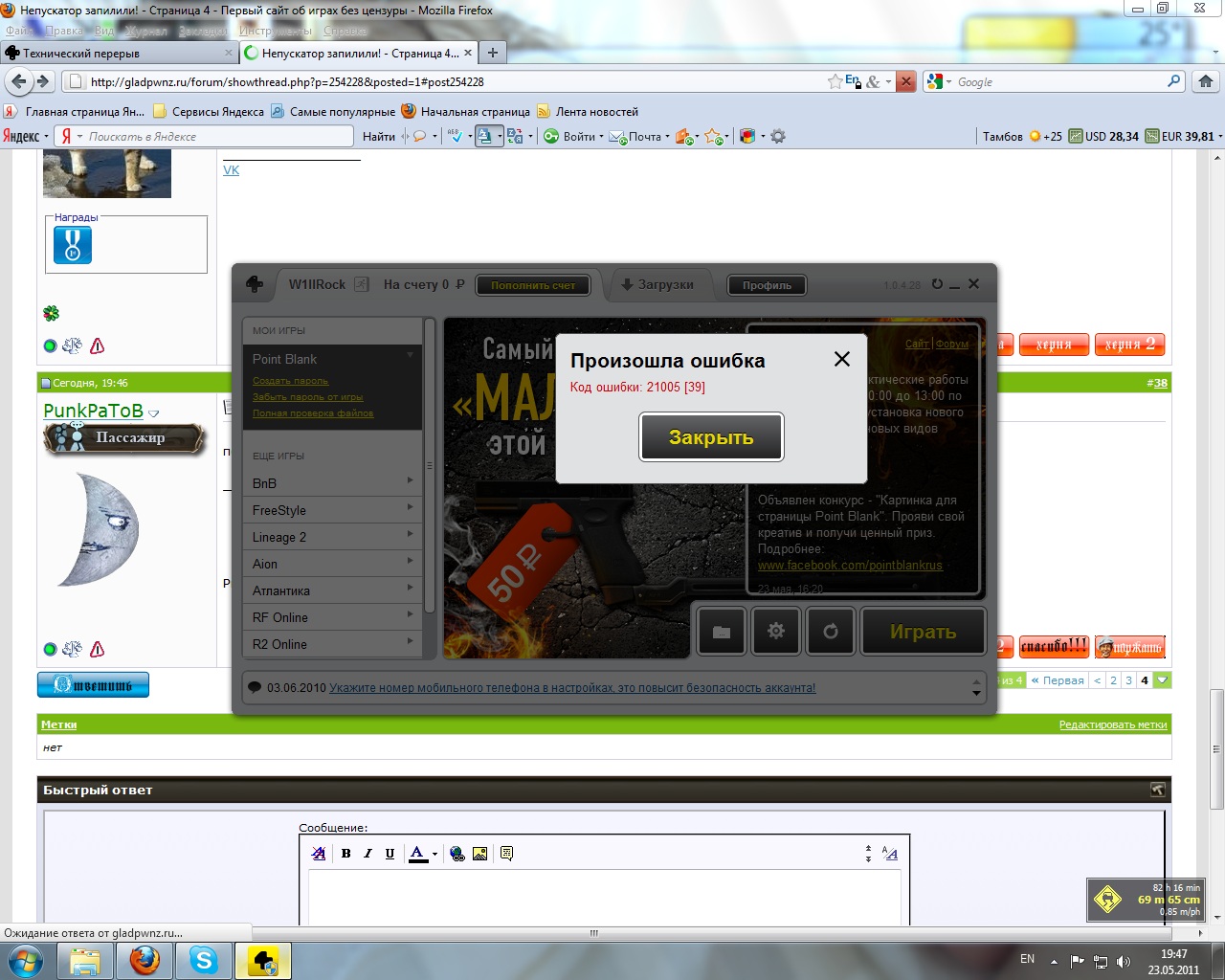
Task: Toggle bold in quick reply editor
Action: coord(345,854)
